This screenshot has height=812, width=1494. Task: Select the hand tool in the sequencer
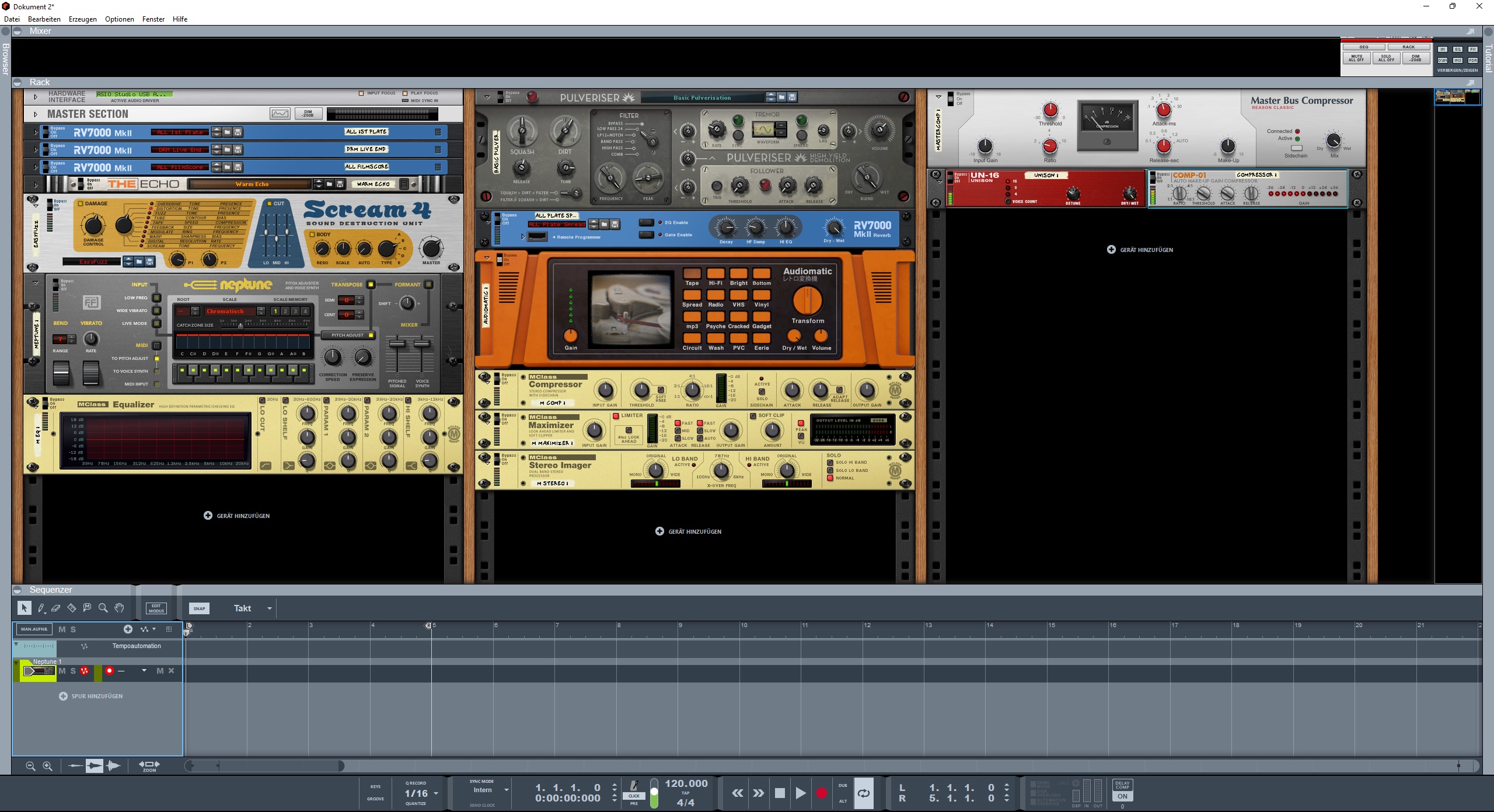click(x=119, y=608)
